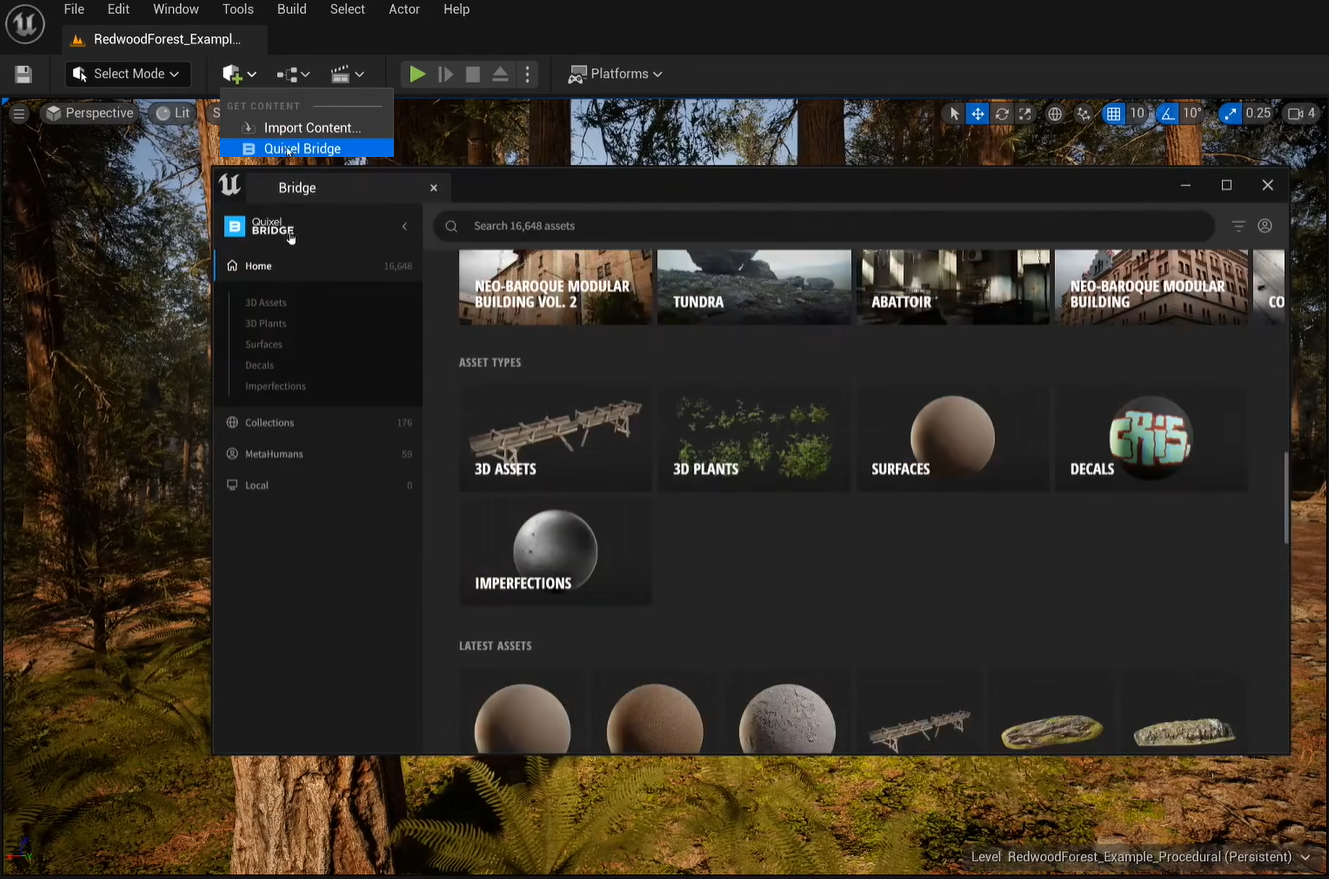
Task: Open MetaHumans in the Bridge sidebar
Action: [x=273, y=454]
